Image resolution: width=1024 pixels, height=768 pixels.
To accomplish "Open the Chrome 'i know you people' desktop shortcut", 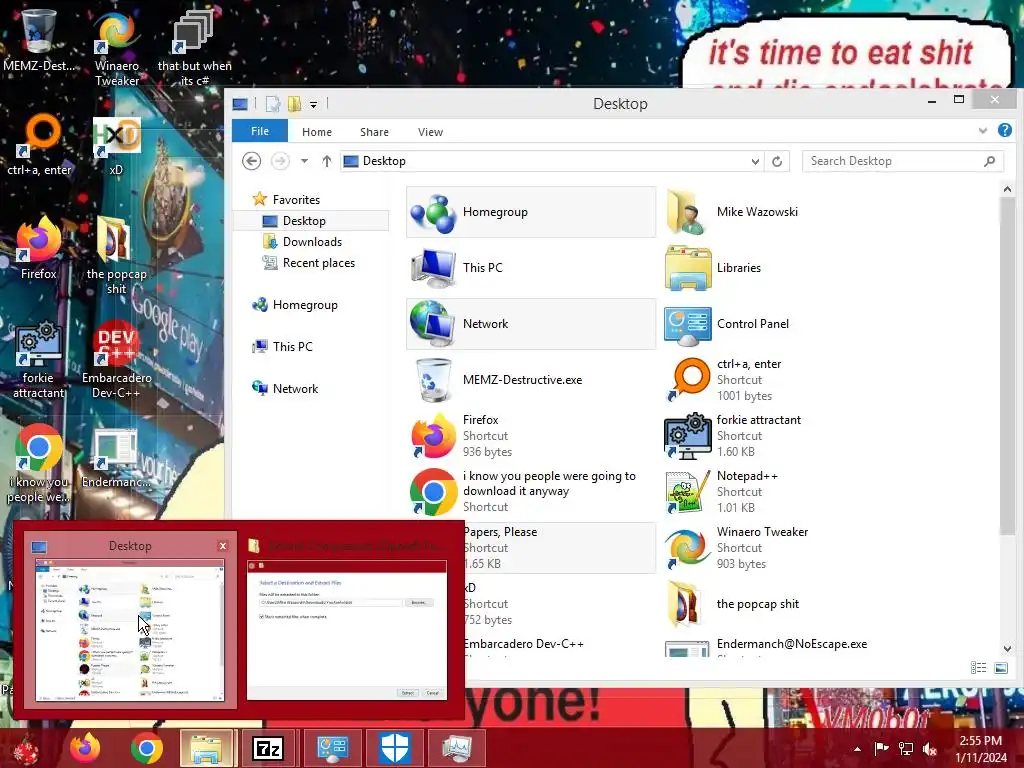I will [39, 464].
